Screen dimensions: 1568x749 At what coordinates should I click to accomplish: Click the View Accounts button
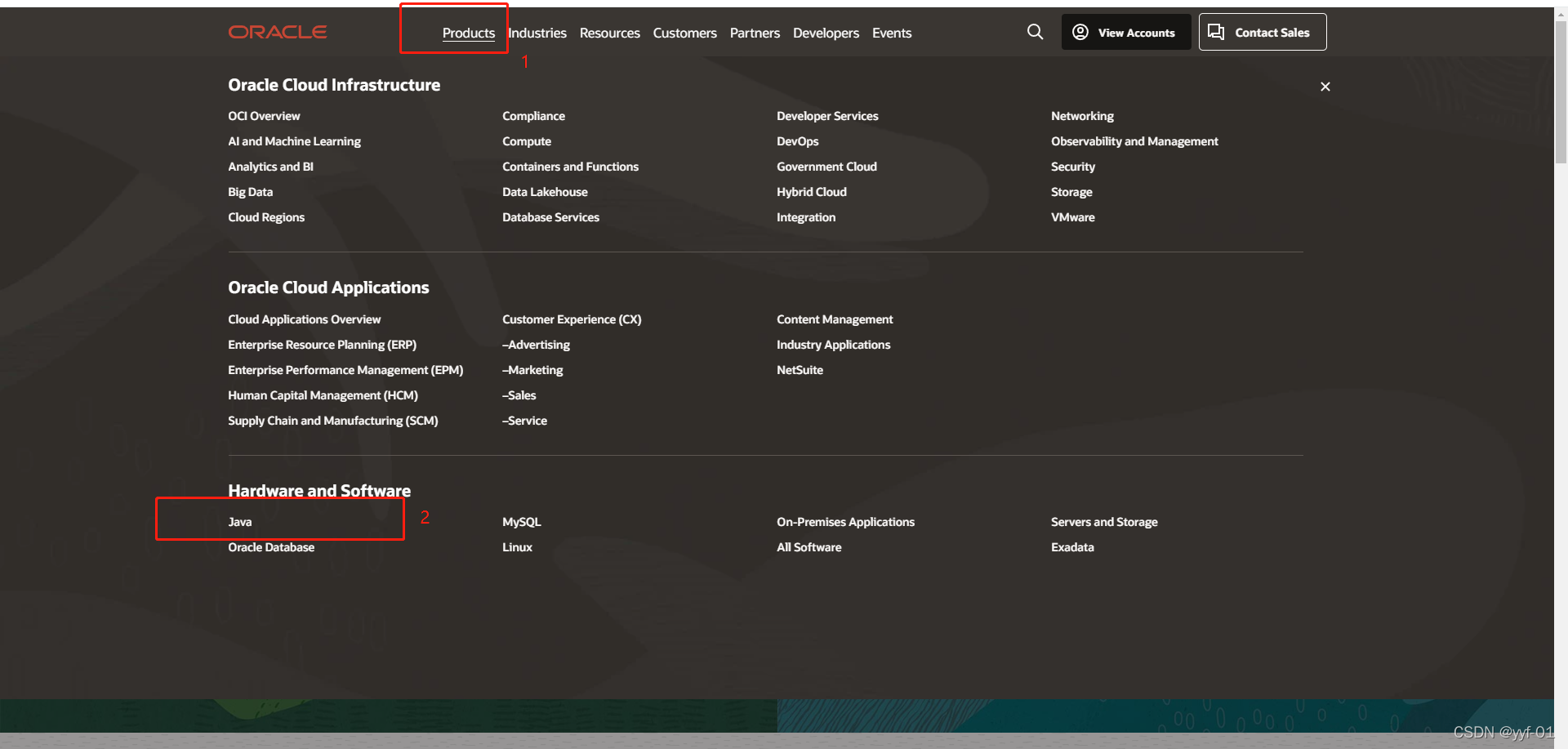[1126, 32]
